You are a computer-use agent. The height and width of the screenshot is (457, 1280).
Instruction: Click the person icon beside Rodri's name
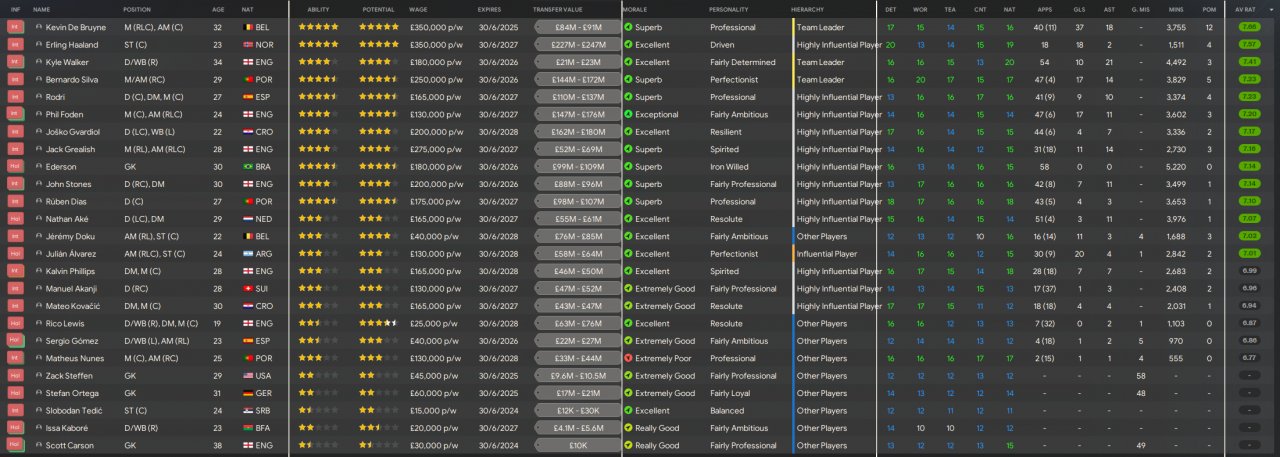38,97
